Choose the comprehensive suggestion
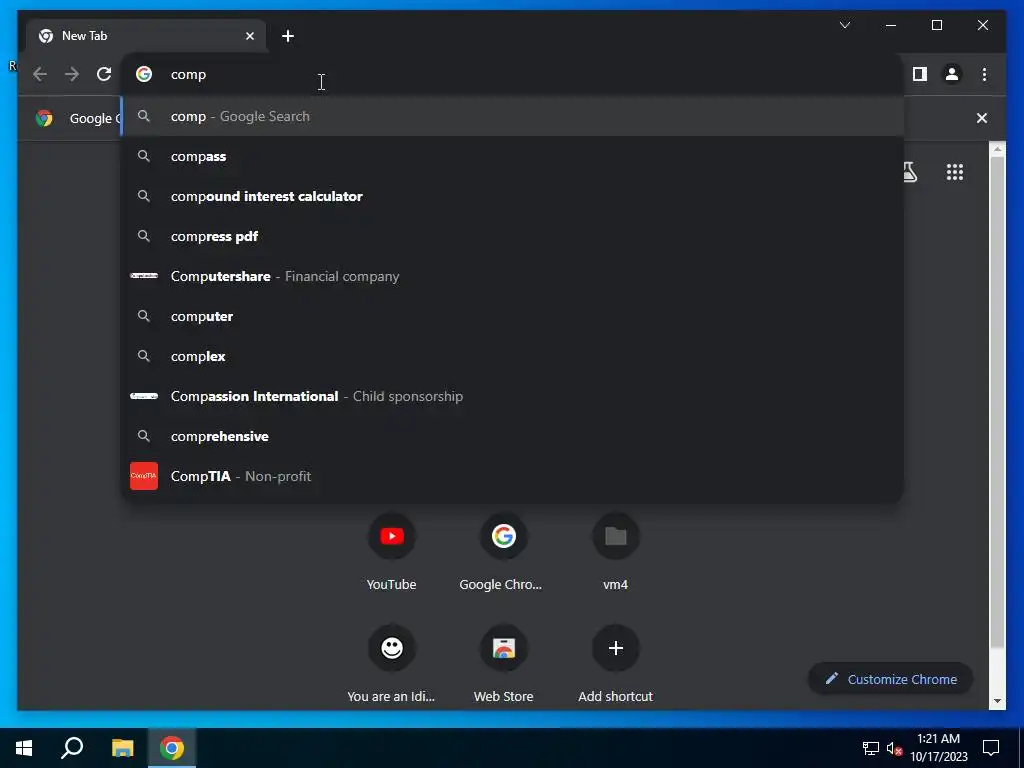The image size is (1024, 768). [x=512, y=436]
